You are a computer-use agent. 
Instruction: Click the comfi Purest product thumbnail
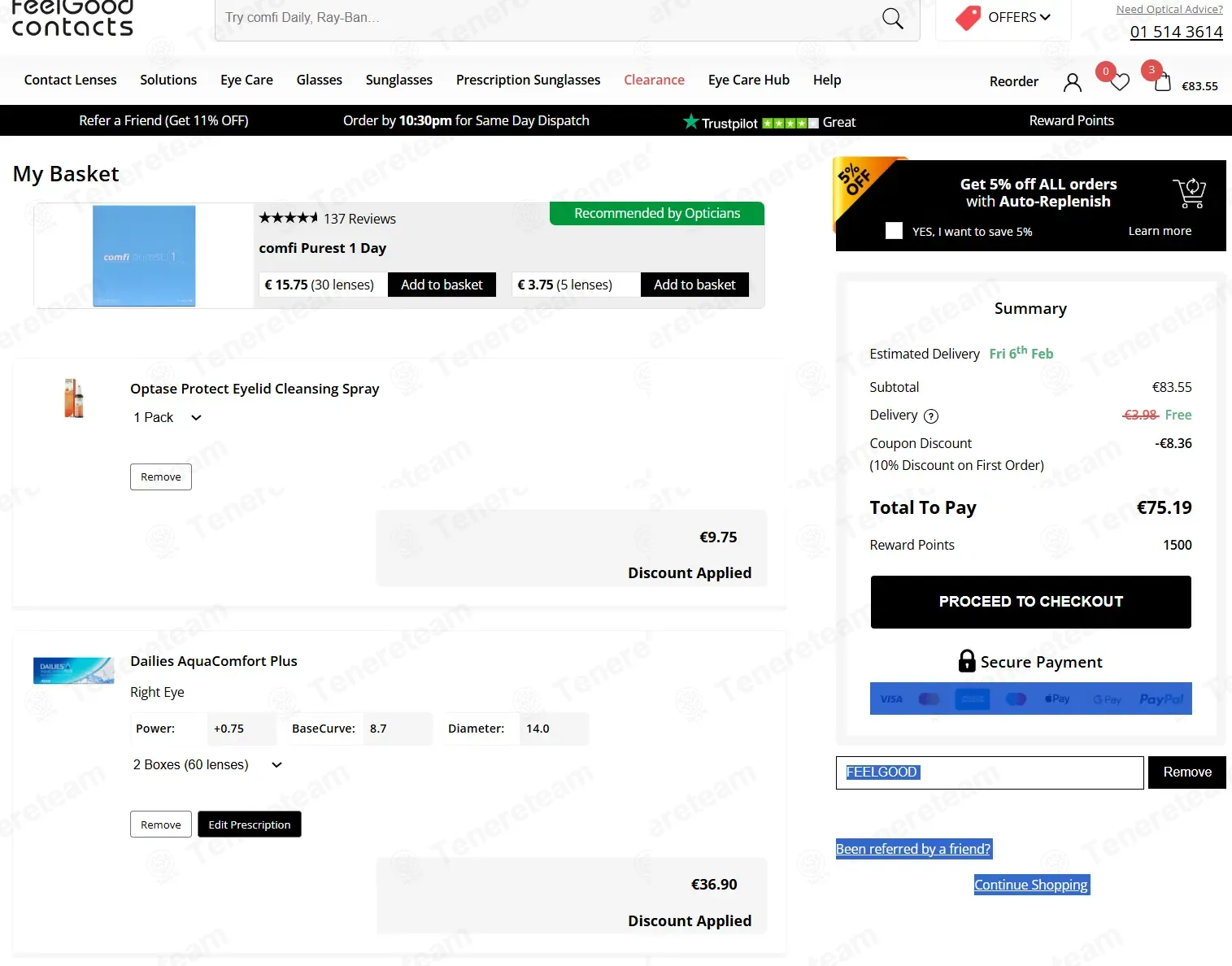click(x=144, y=256)
